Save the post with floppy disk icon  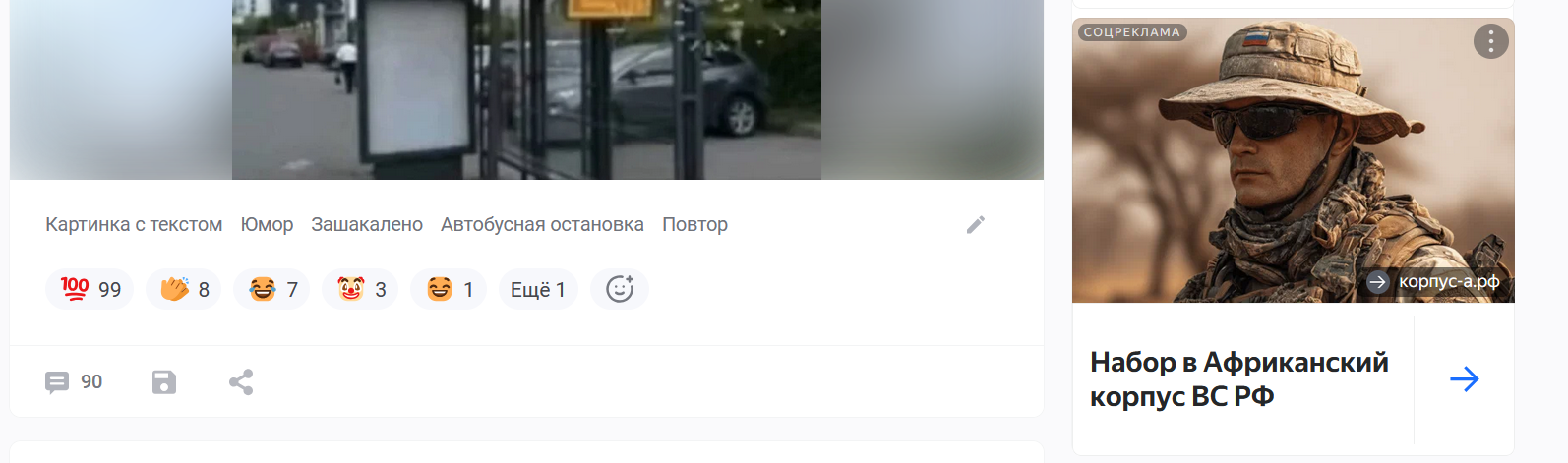(164, 381)
